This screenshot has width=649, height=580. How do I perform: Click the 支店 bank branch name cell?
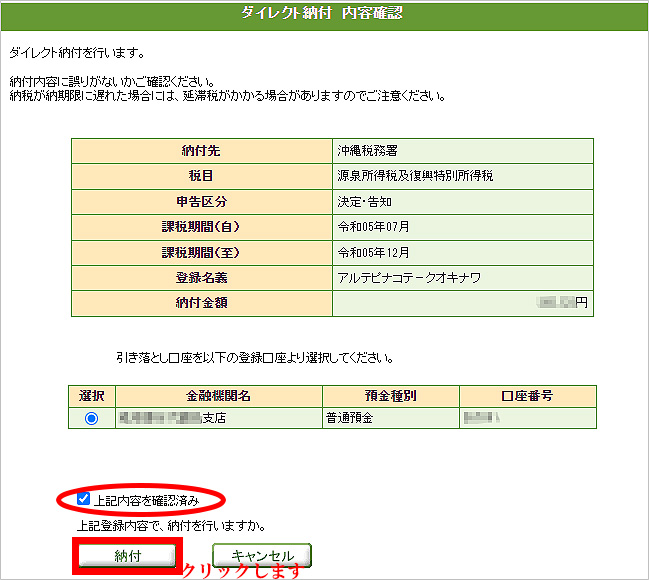[219, 418]
